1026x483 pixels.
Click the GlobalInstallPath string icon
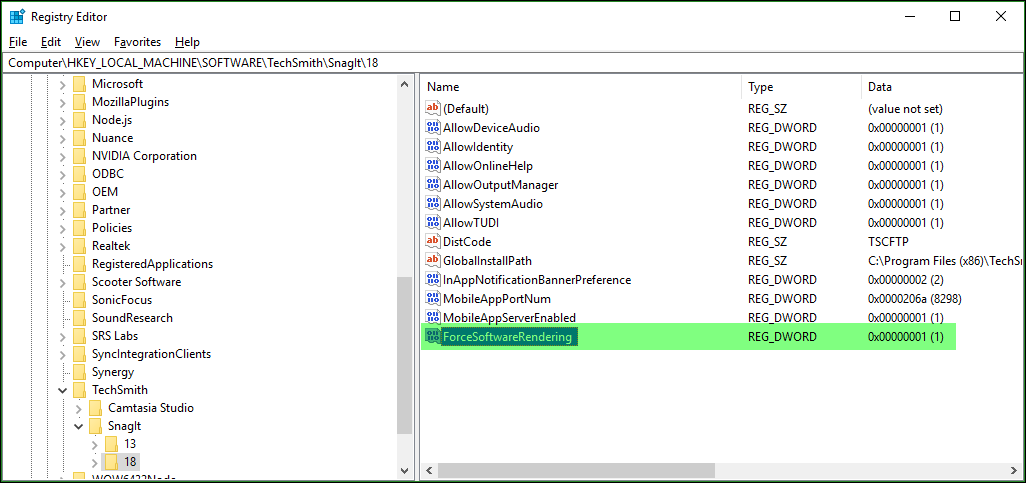[x=433, y=261]
